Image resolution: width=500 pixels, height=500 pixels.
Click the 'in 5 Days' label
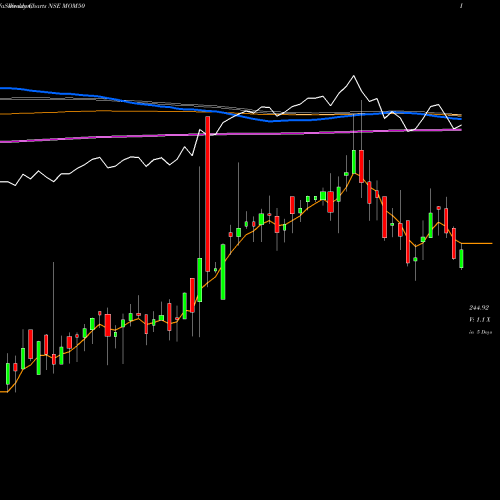point(480,332)
